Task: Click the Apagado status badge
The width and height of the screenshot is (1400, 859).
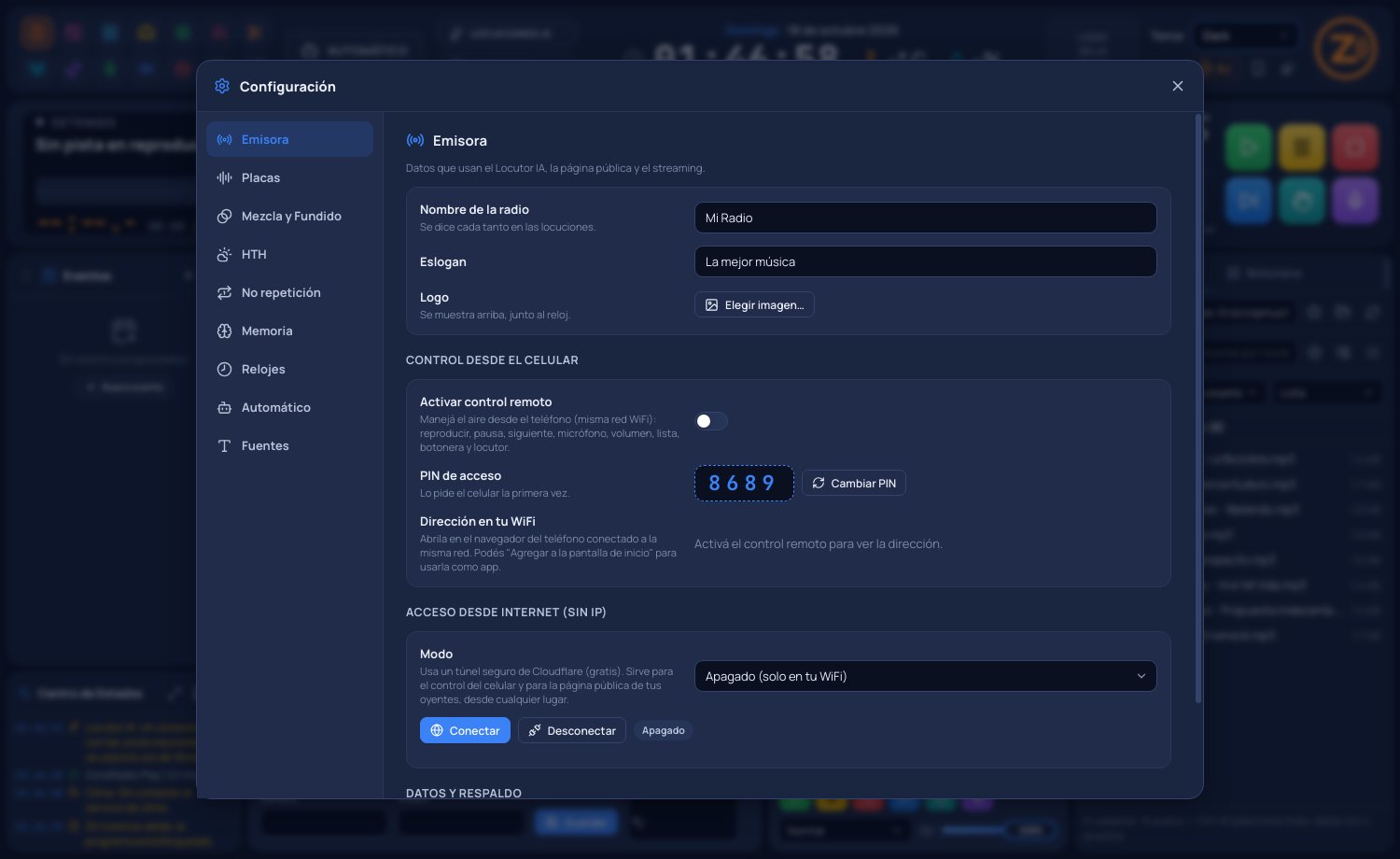Action: 664,730
